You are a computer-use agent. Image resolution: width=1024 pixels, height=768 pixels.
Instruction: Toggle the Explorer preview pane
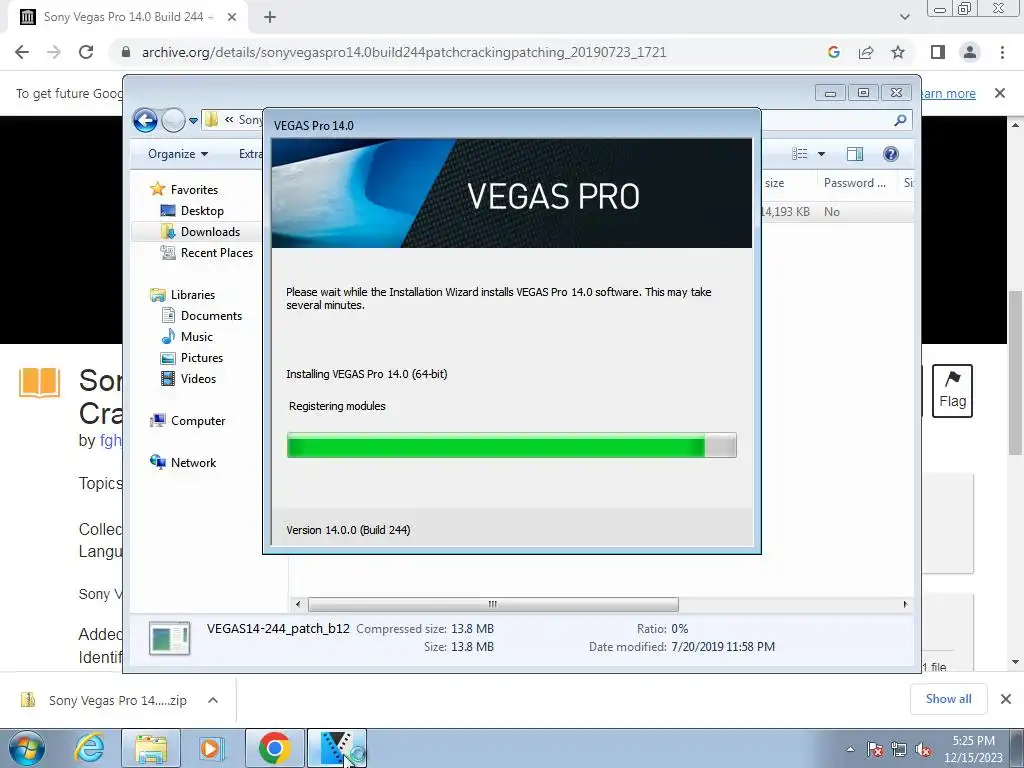855,154
